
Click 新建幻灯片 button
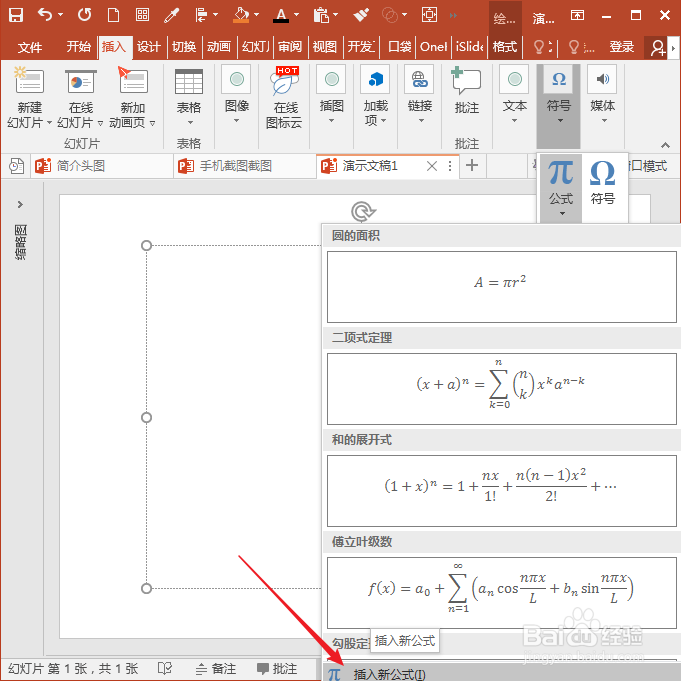tap(29, 97)
